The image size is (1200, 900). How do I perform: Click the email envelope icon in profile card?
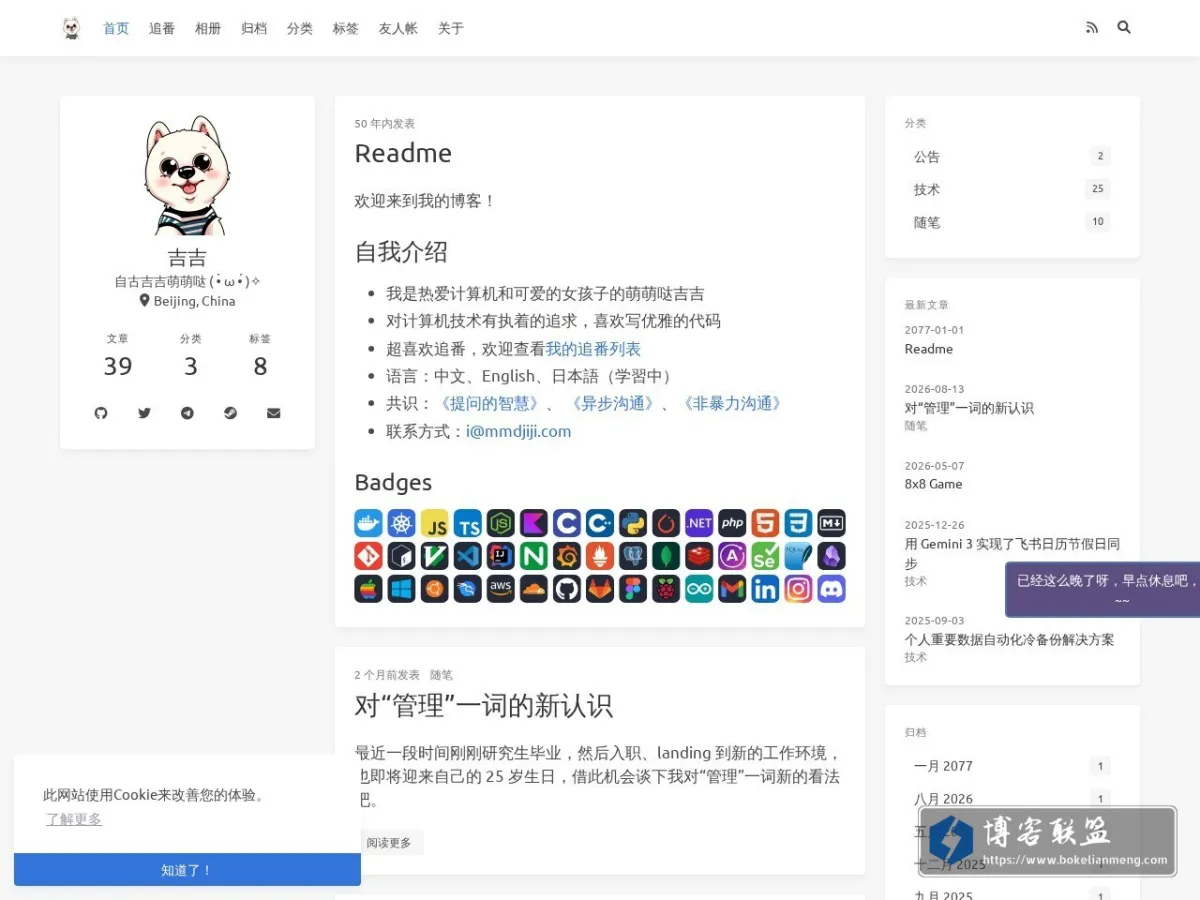click(x=274, y=413)
